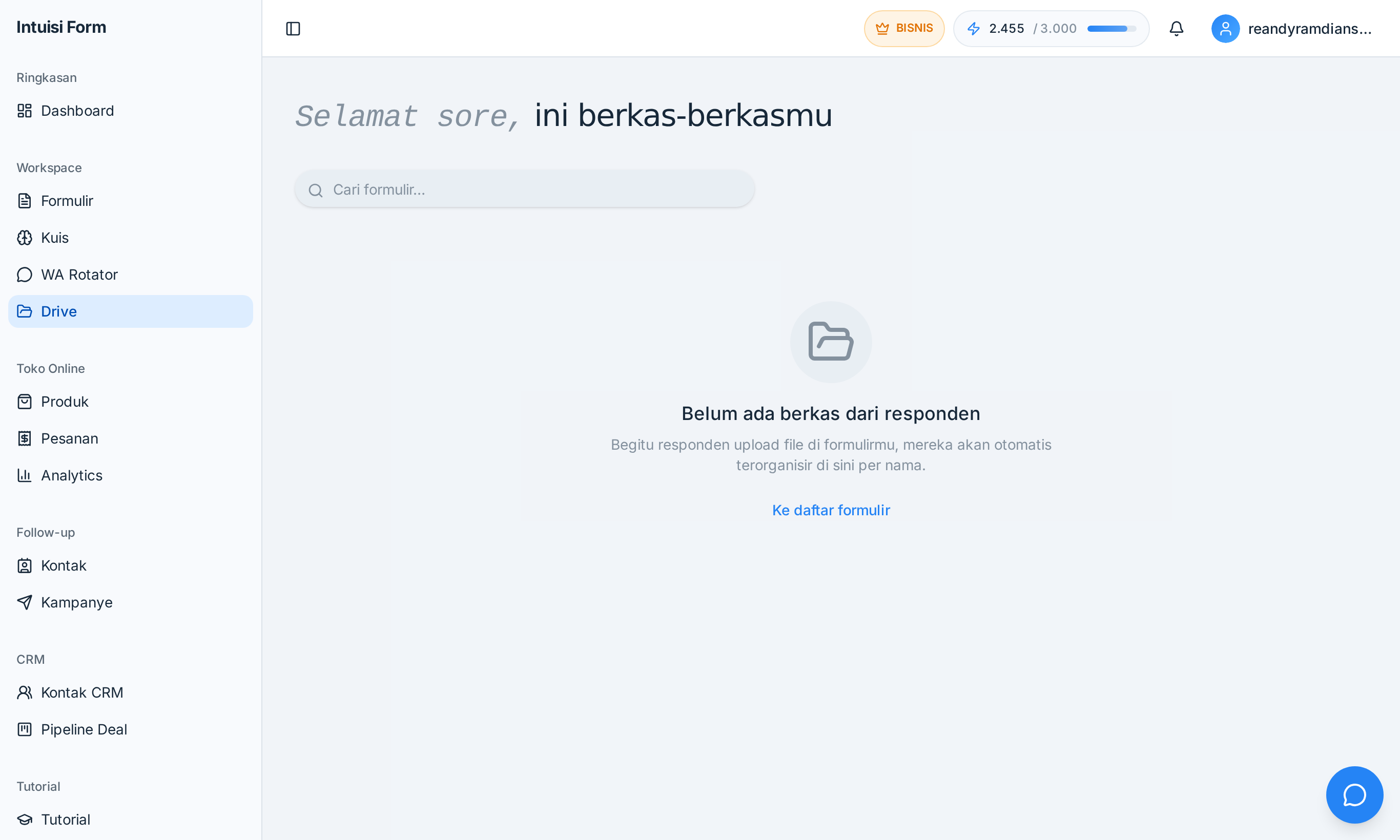Viewport: 1400px width, 840px height.
Task: Open Produk under Toko Online
Action: (130, 402)
